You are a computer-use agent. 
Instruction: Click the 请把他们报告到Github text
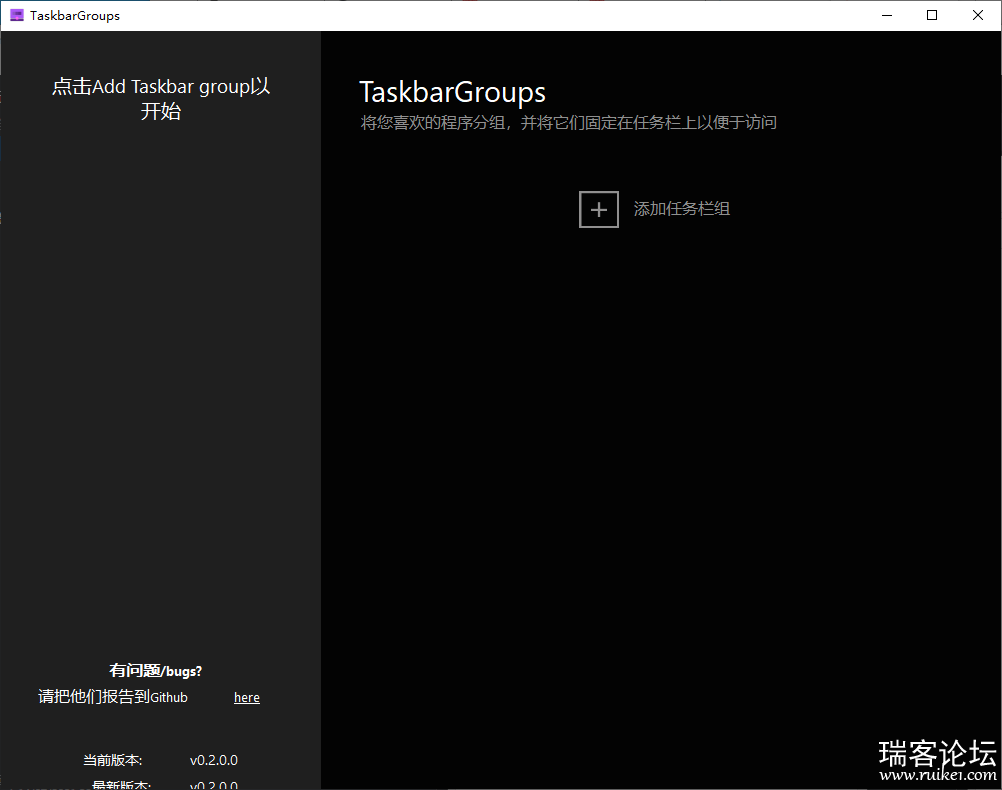[x=113, y=697]
